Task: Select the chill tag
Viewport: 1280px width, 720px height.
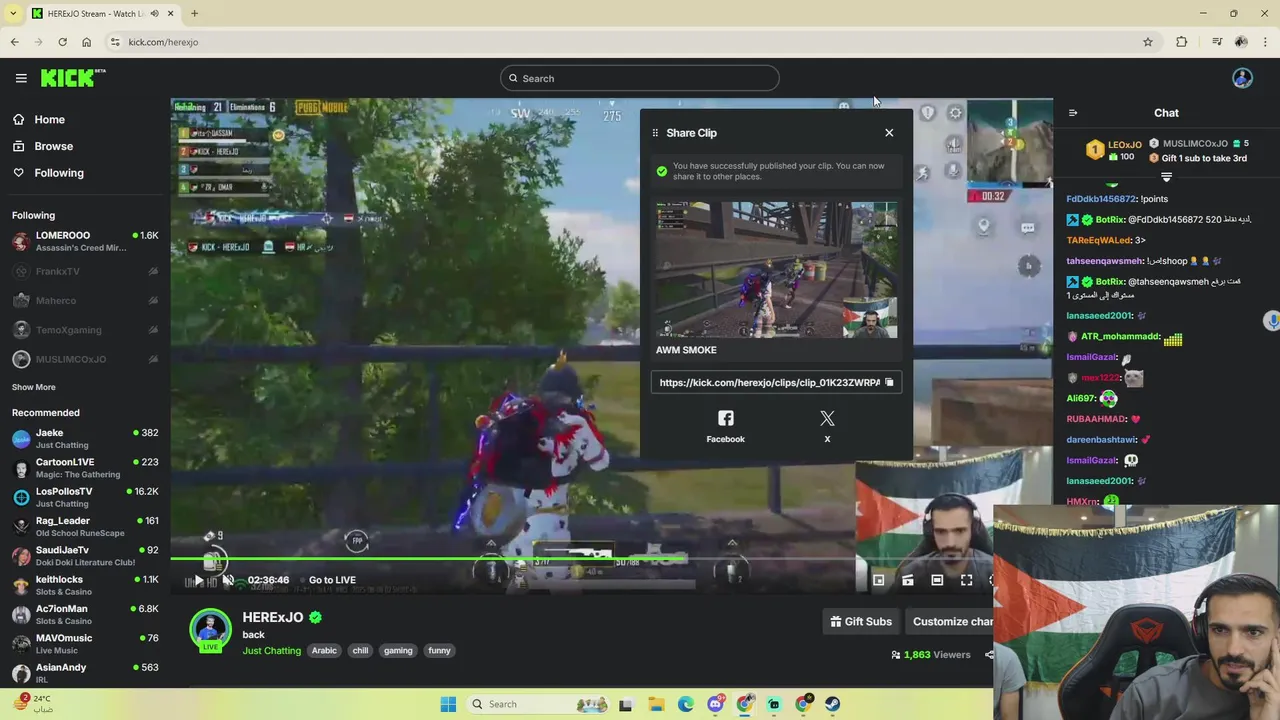Action: click(360, 651)
